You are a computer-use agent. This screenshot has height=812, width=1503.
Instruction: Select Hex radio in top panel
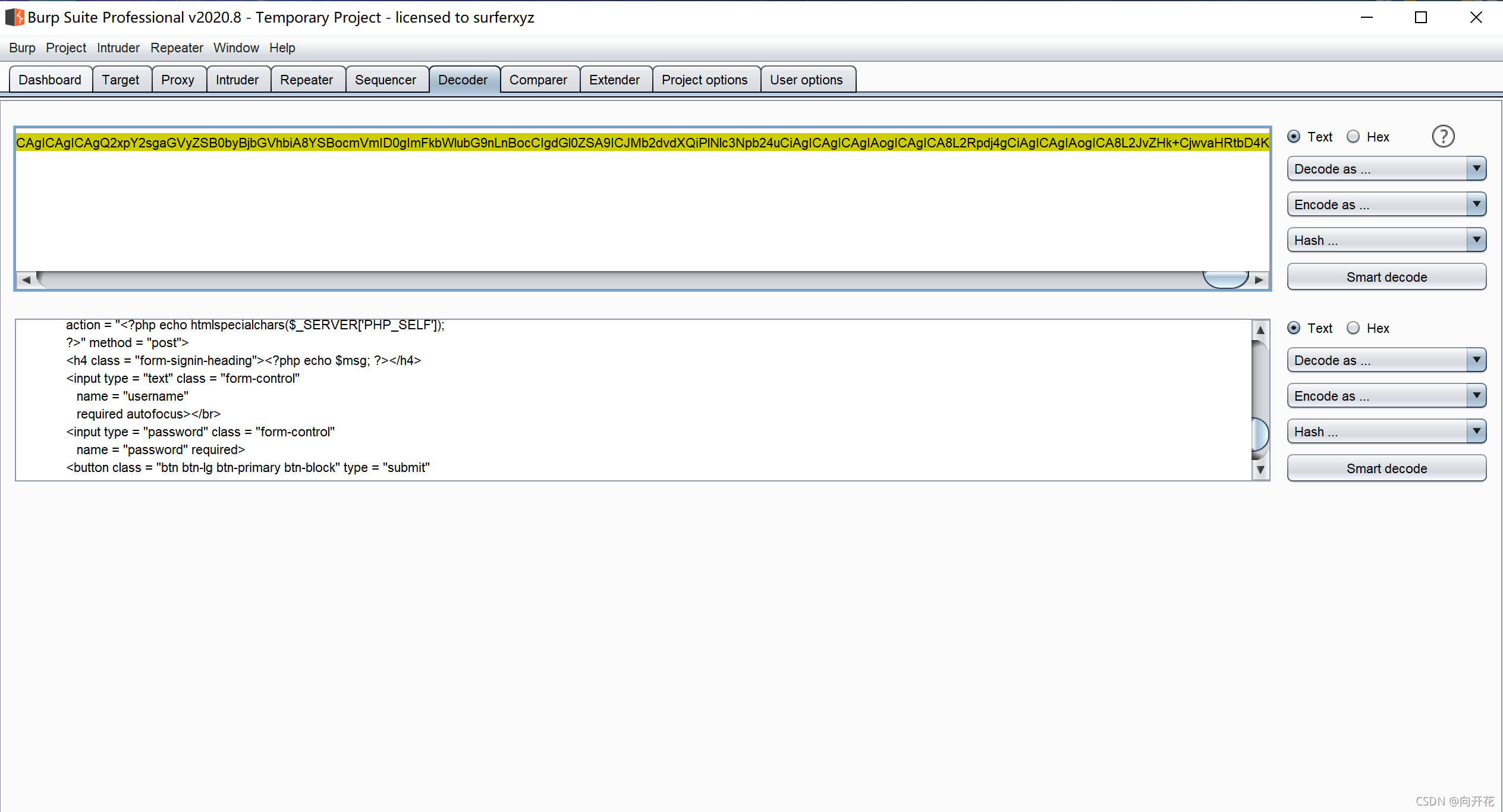coord(1353,137)
